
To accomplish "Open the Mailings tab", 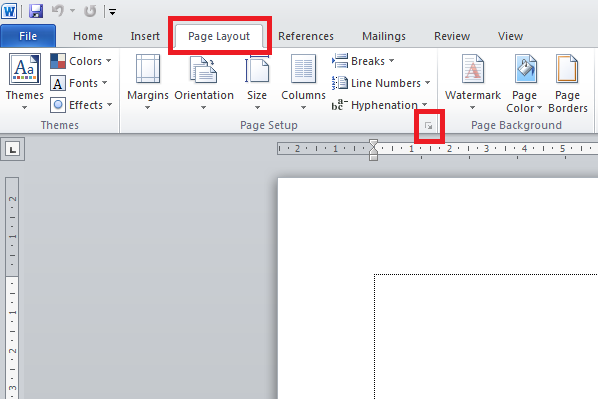I will pyautogui.click(x=384, y=36).
